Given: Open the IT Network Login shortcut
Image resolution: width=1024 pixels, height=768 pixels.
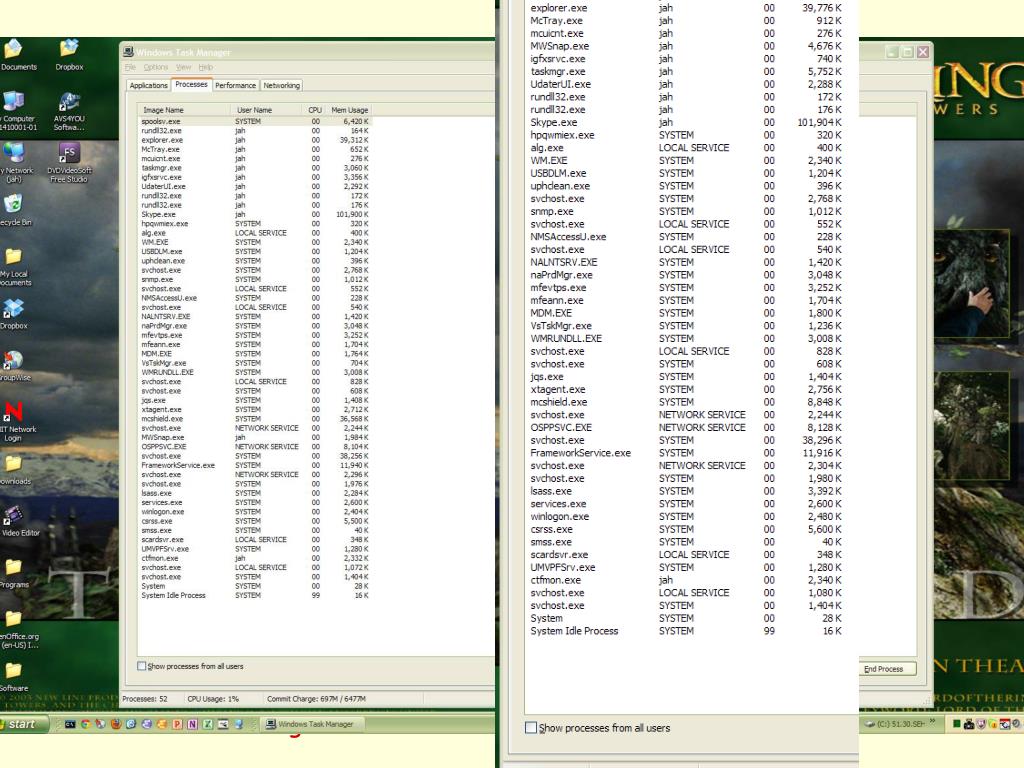Looking at the screenshot, I should tap(16, 422).
